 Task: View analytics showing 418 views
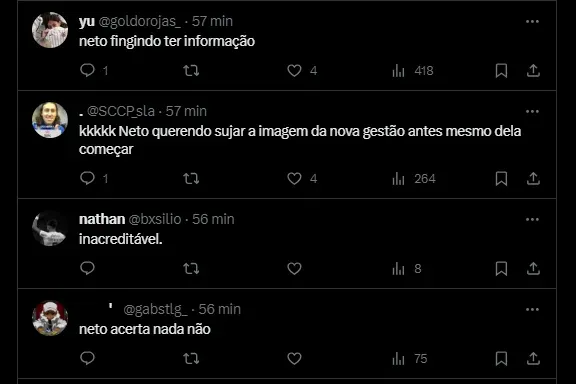[x=413, y=70]
